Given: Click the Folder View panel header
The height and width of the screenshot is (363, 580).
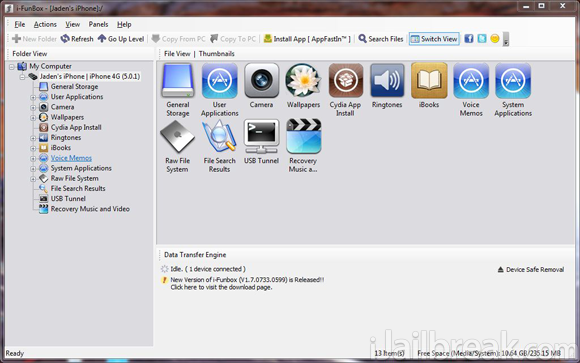Looking at the screenshot, I should point(30,54).
